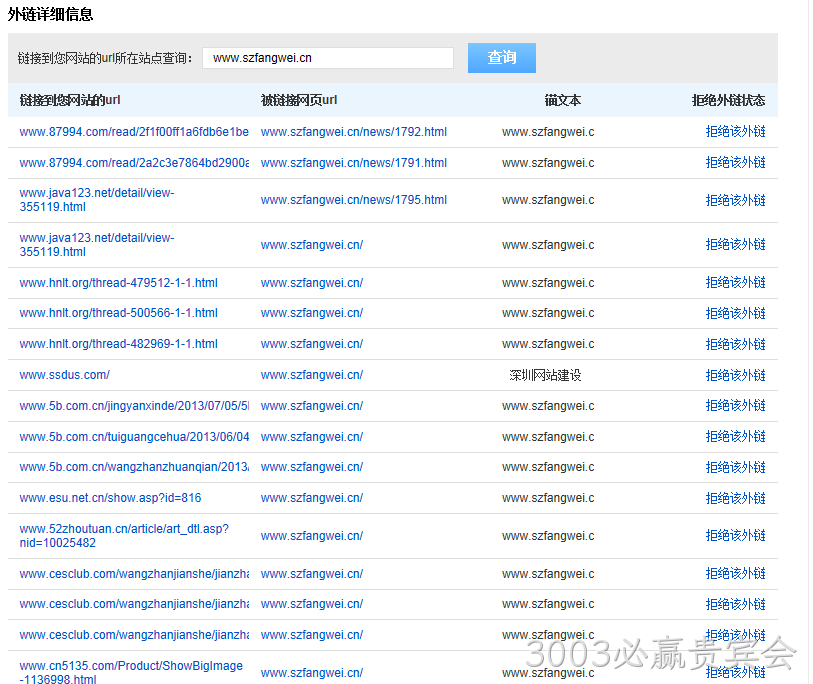Open the hnlt.org thread-482969 link

(x=118, y=344)
